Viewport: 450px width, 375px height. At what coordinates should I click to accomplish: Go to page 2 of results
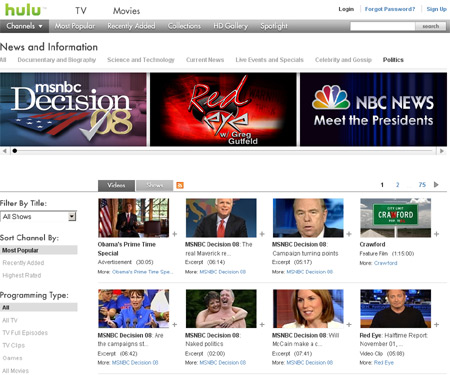coord(397,185)
